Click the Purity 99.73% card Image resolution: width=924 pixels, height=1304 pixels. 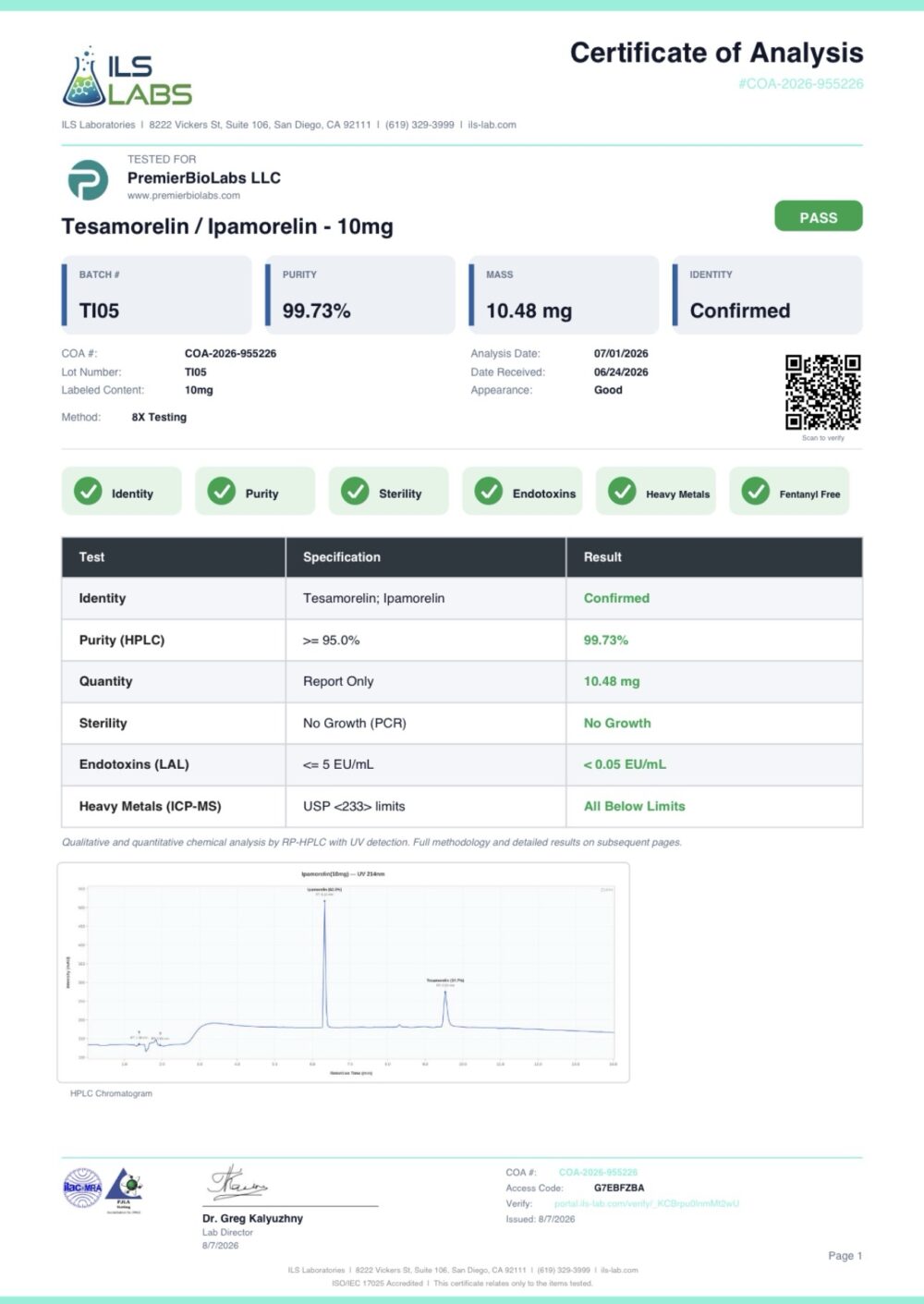pos(359,295)
